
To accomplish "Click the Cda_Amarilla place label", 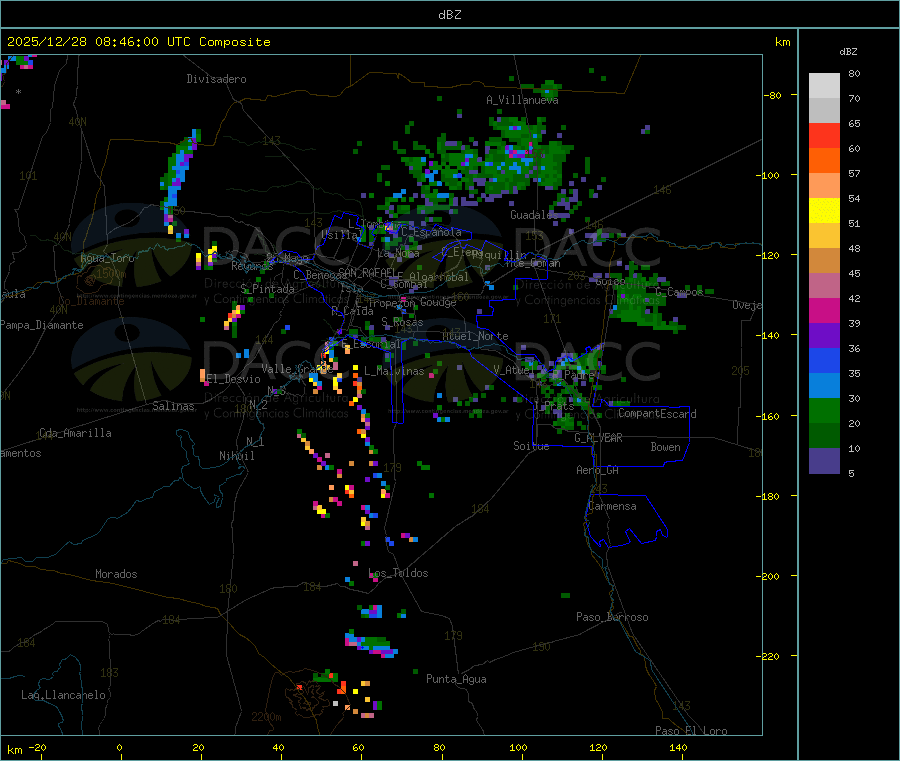I will click(x=75, y=433).
